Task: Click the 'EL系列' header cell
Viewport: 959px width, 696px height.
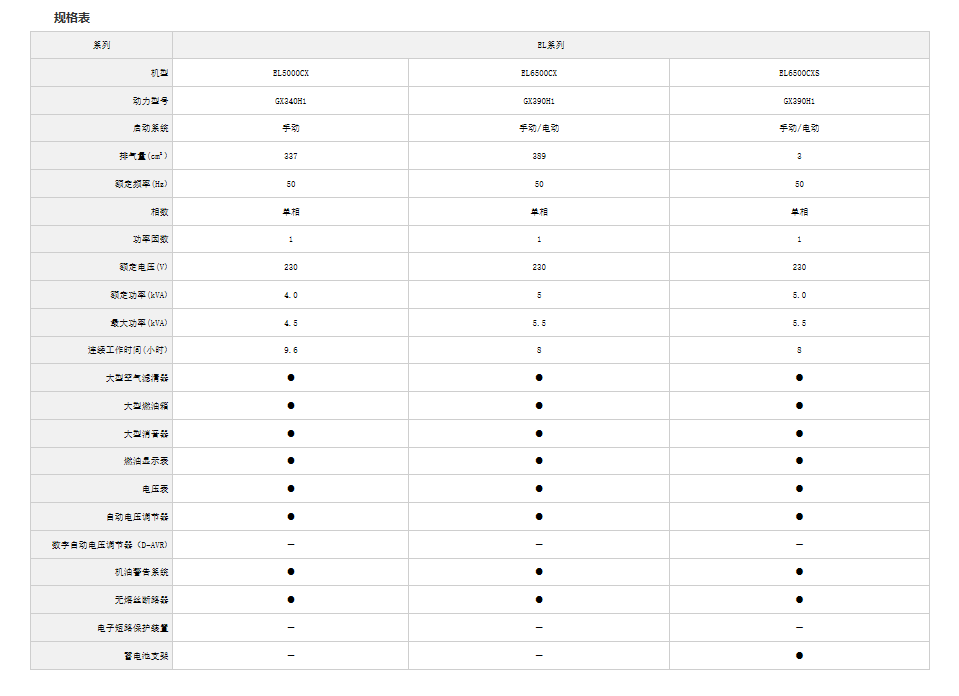Action: (x=550, y=45)
